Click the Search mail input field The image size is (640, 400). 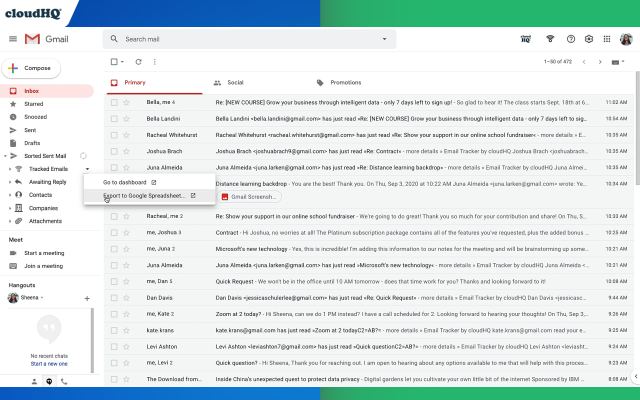coord(250,39)
